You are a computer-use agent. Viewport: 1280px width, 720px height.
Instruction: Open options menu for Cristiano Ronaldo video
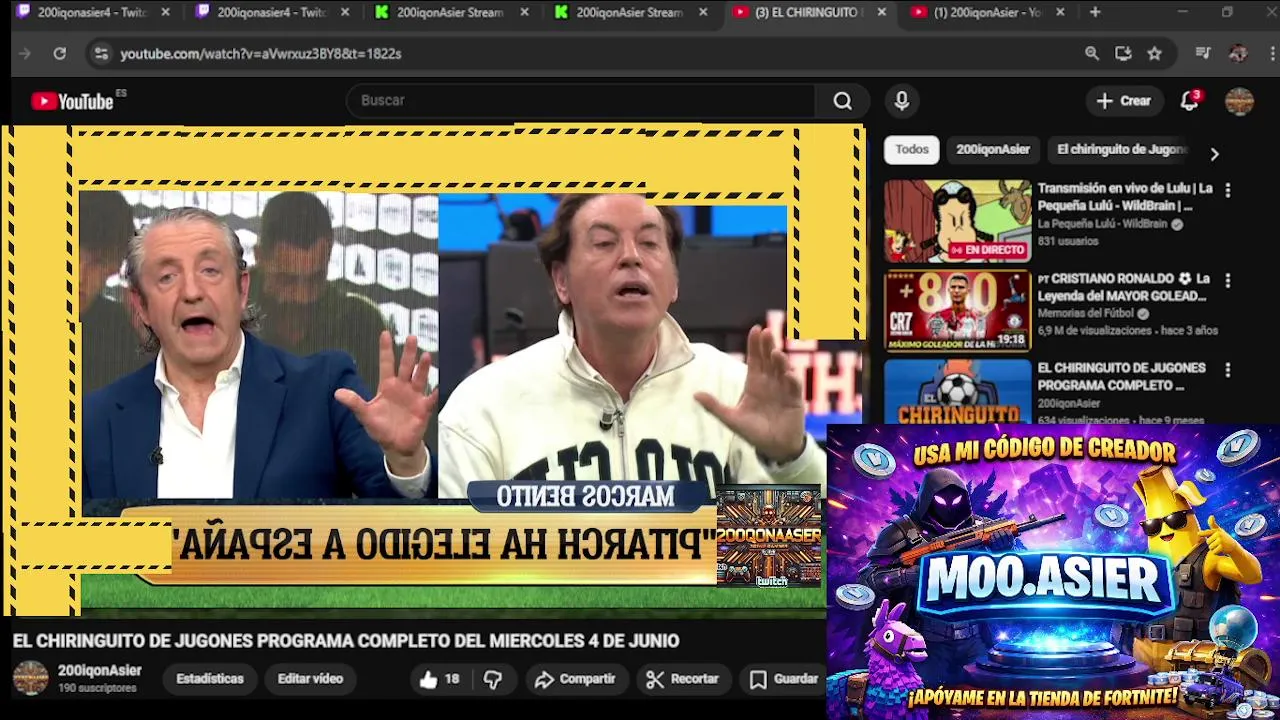pyautogui.click(x=1228, y=281)
